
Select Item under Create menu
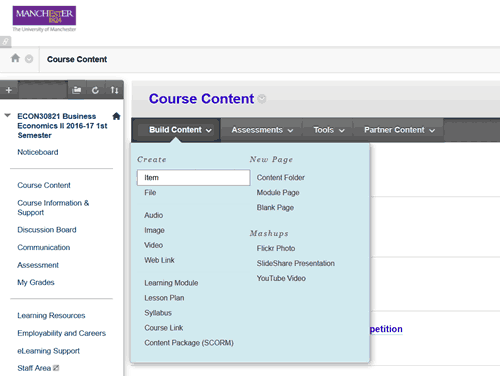[x=193, y=178]
